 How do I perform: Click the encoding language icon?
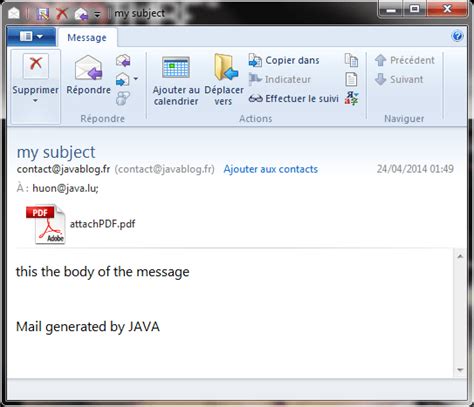pyautogui.click(x=351, y=98)
